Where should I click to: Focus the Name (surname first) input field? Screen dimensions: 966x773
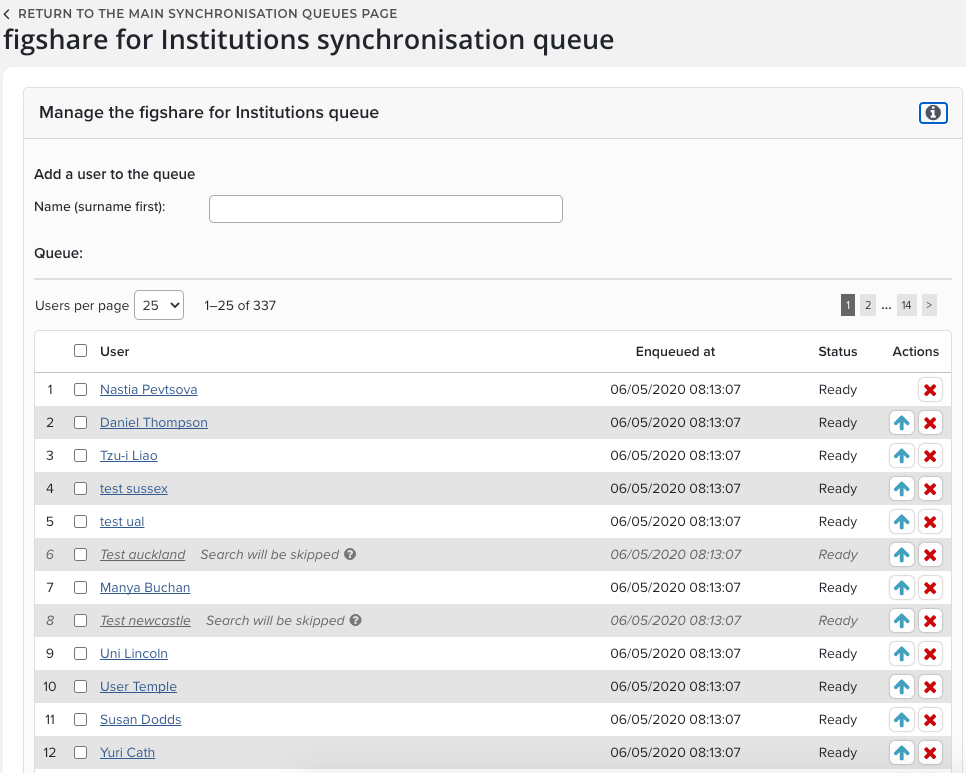click(385, 208)
